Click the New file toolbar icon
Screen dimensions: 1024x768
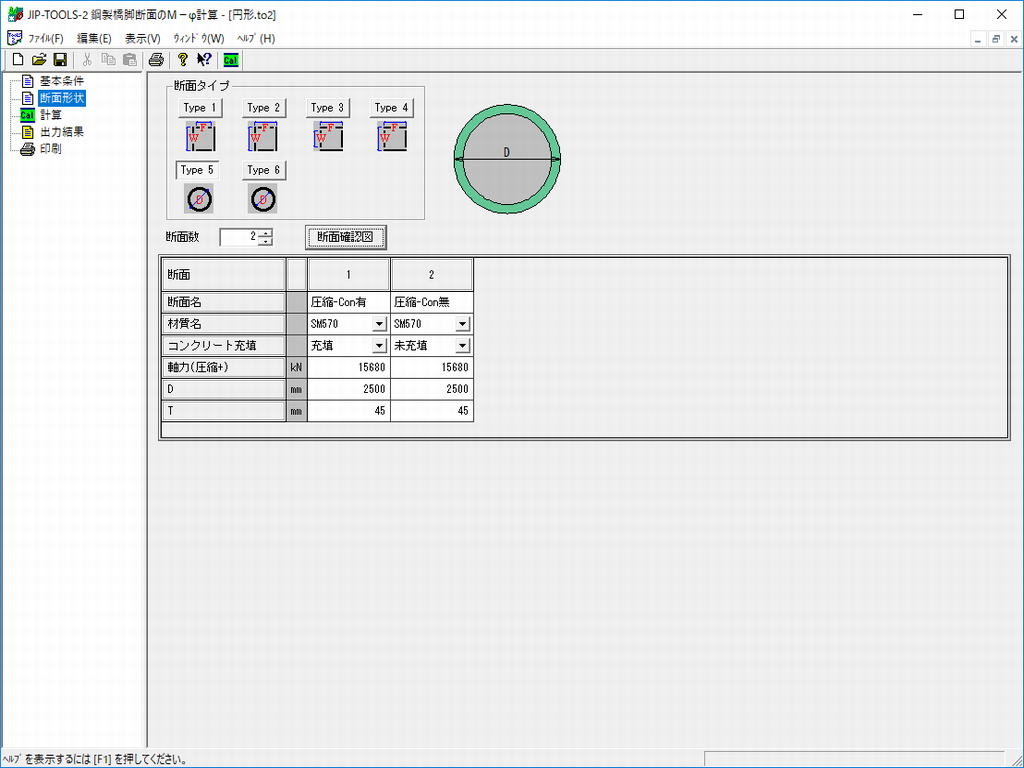pos(17,60)
